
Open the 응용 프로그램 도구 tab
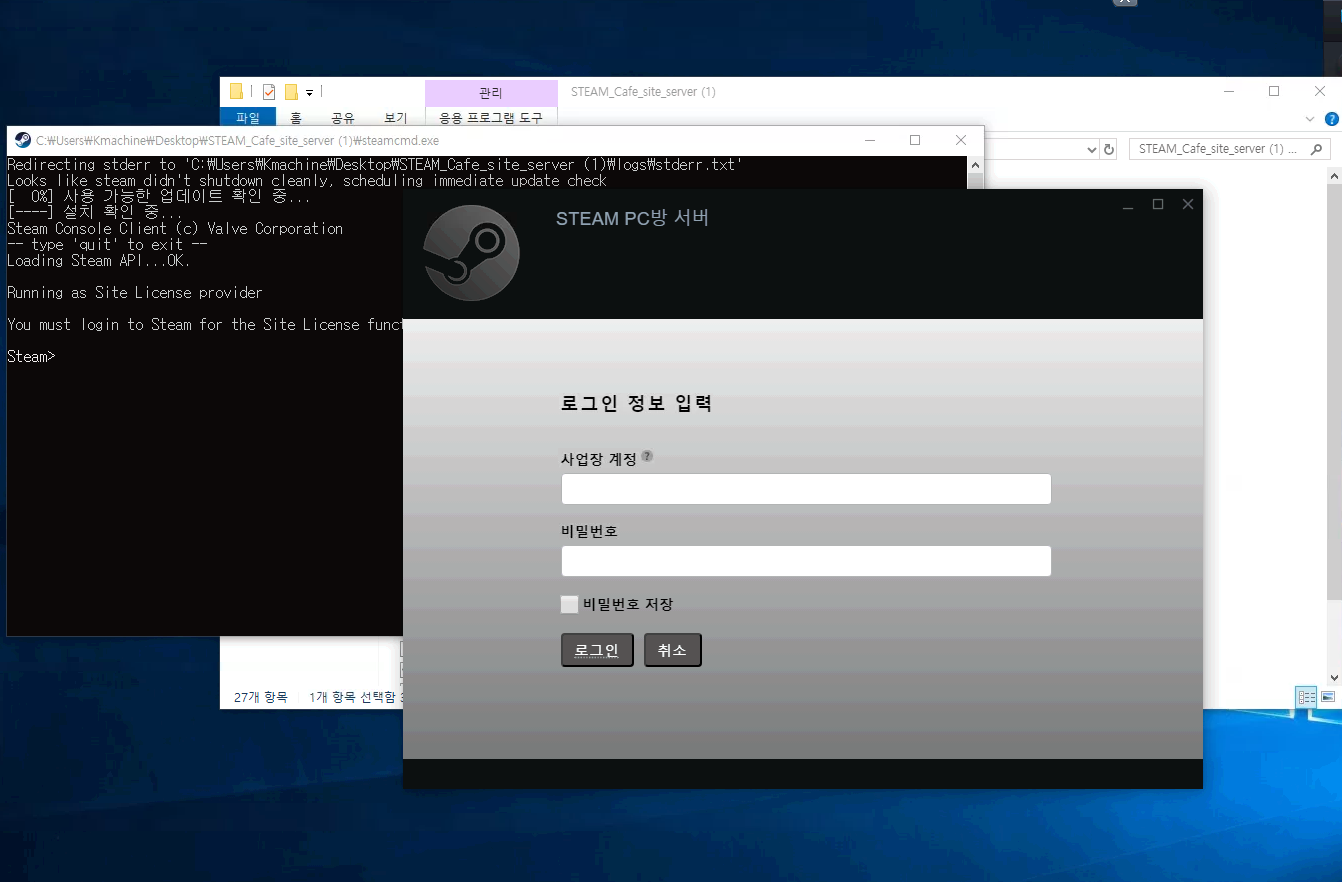click(491, 118)
